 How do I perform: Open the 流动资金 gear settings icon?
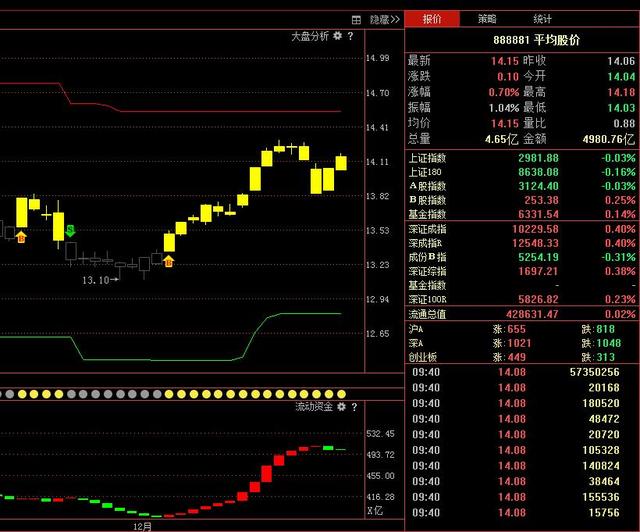342,407
